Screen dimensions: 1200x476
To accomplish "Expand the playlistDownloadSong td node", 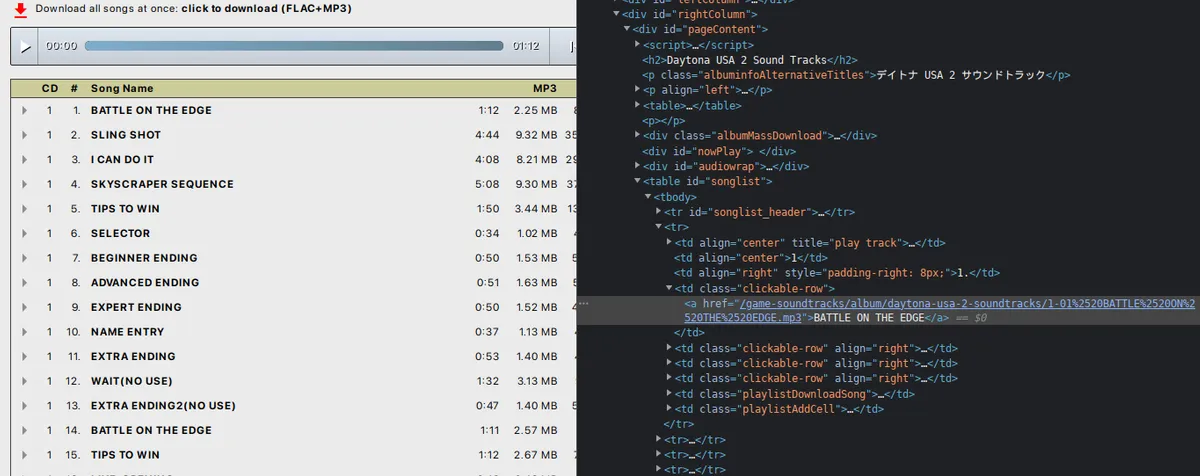I will coord(669,394).
